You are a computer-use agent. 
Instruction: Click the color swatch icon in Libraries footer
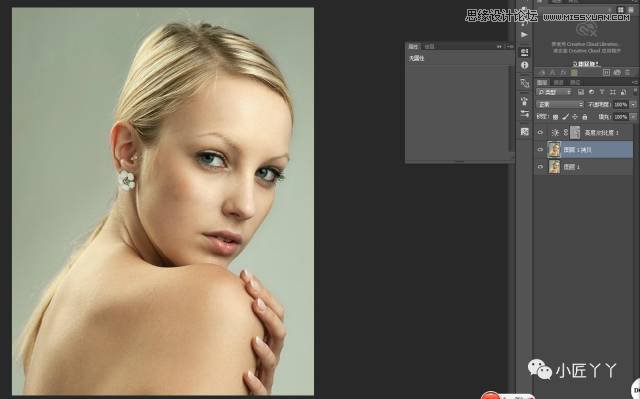(574, 72)
